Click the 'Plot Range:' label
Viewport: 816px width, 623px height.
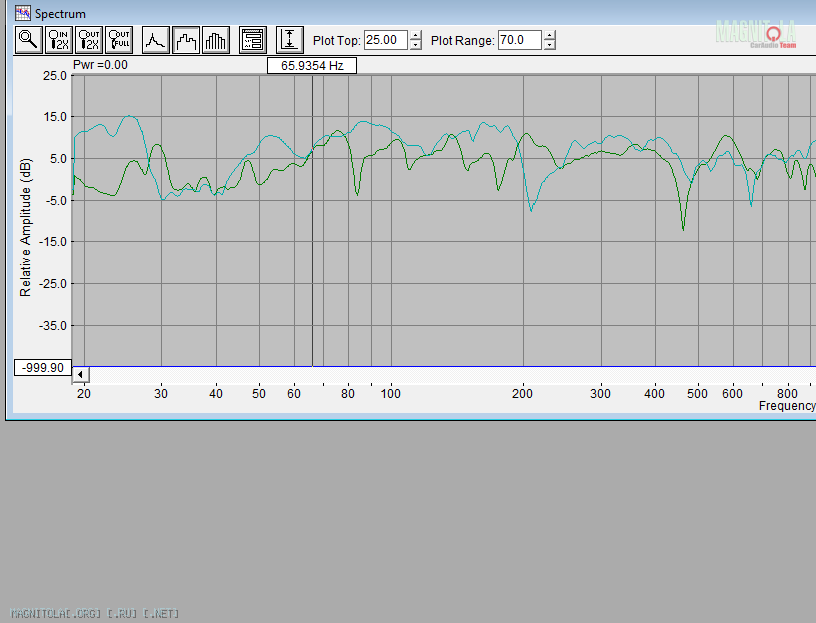pos(463,41)
